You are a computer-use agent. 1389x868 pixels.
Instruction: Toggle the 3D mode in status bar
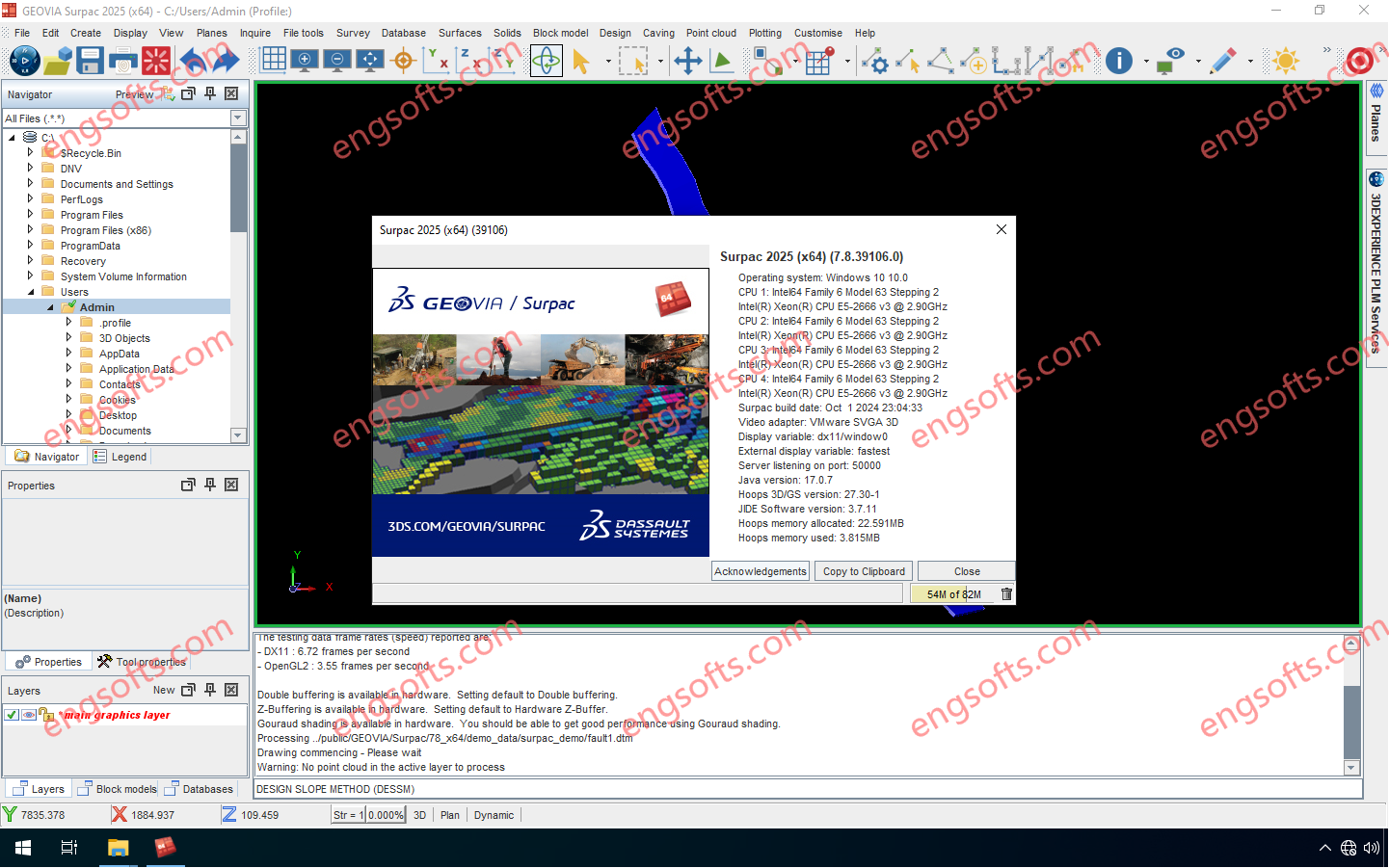pos(420,815)
